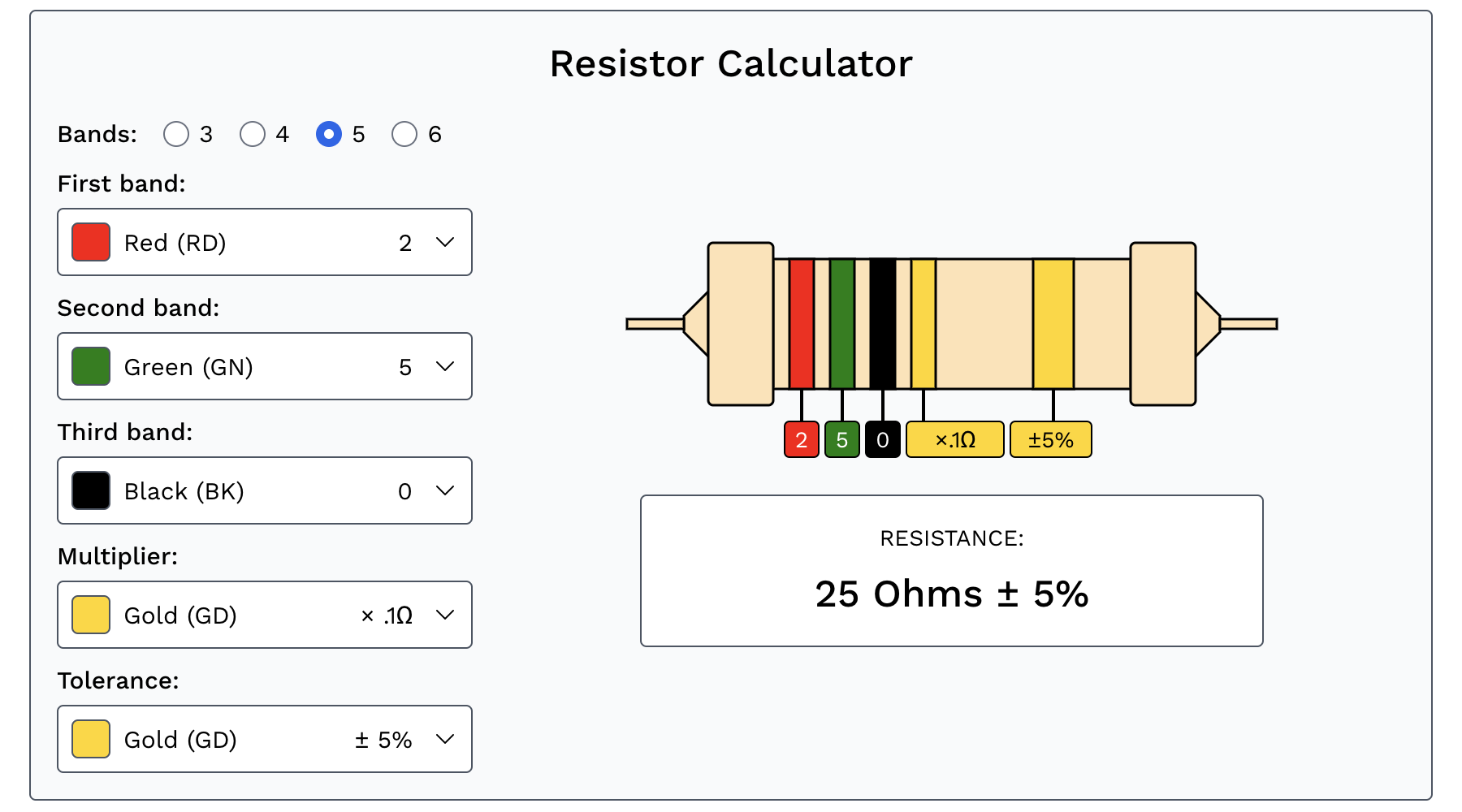1462x812 pixels.
Task: Click the Resistor Calculator title
Action: (731, 63)
